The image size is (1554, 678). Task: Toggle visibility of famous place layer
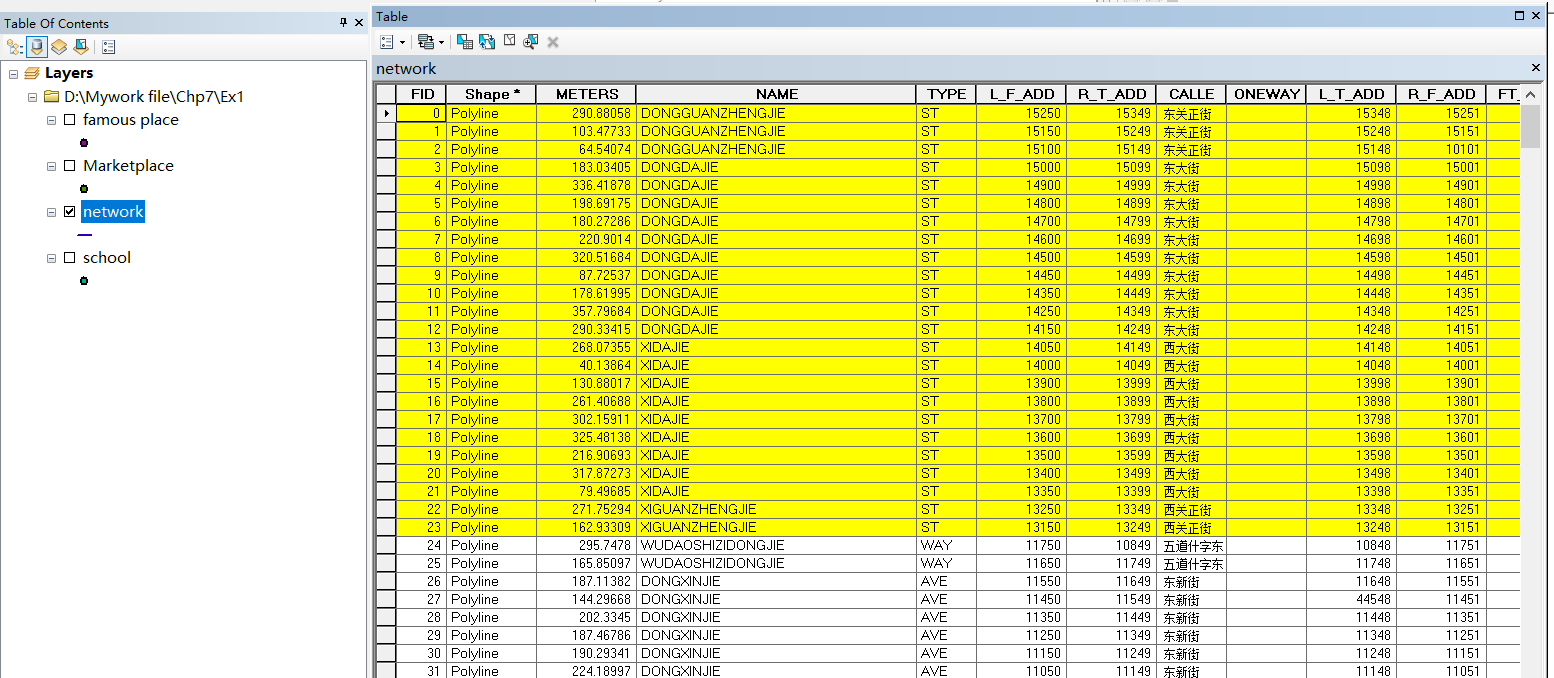[x=69, y=120]
